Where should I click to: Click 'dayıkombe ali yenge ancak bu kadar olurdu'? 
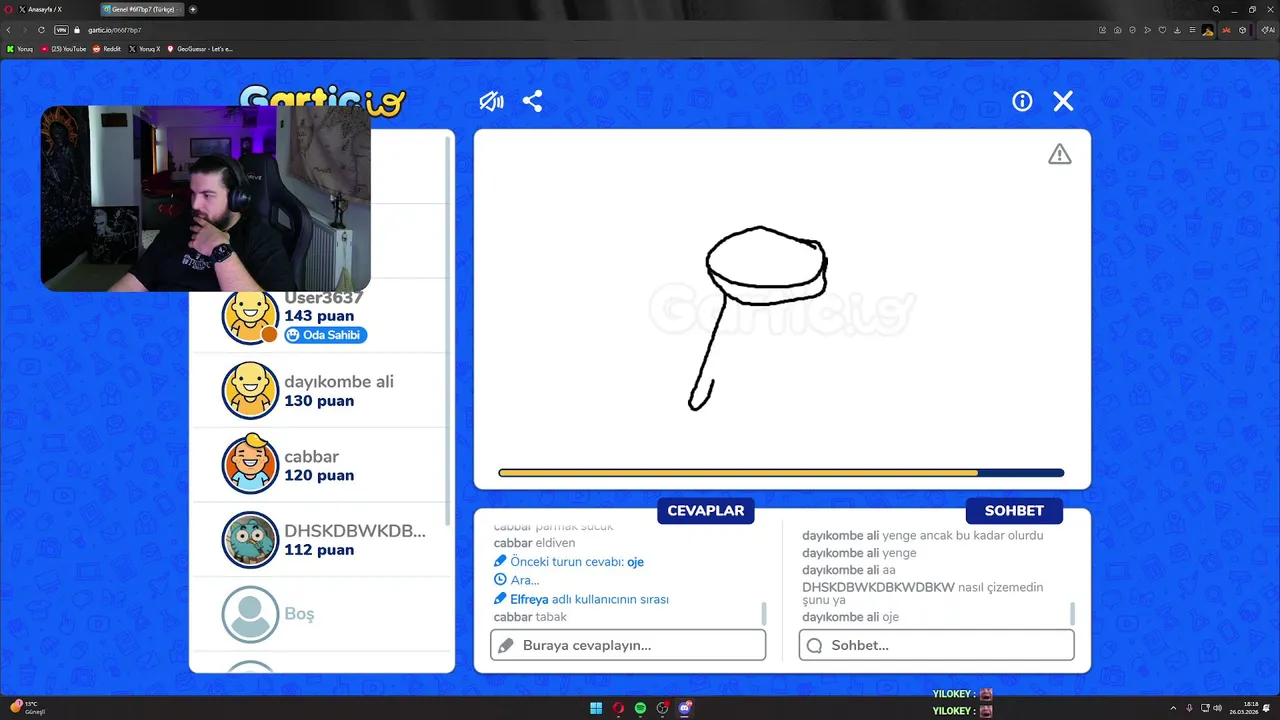click(x=922, y=536)
